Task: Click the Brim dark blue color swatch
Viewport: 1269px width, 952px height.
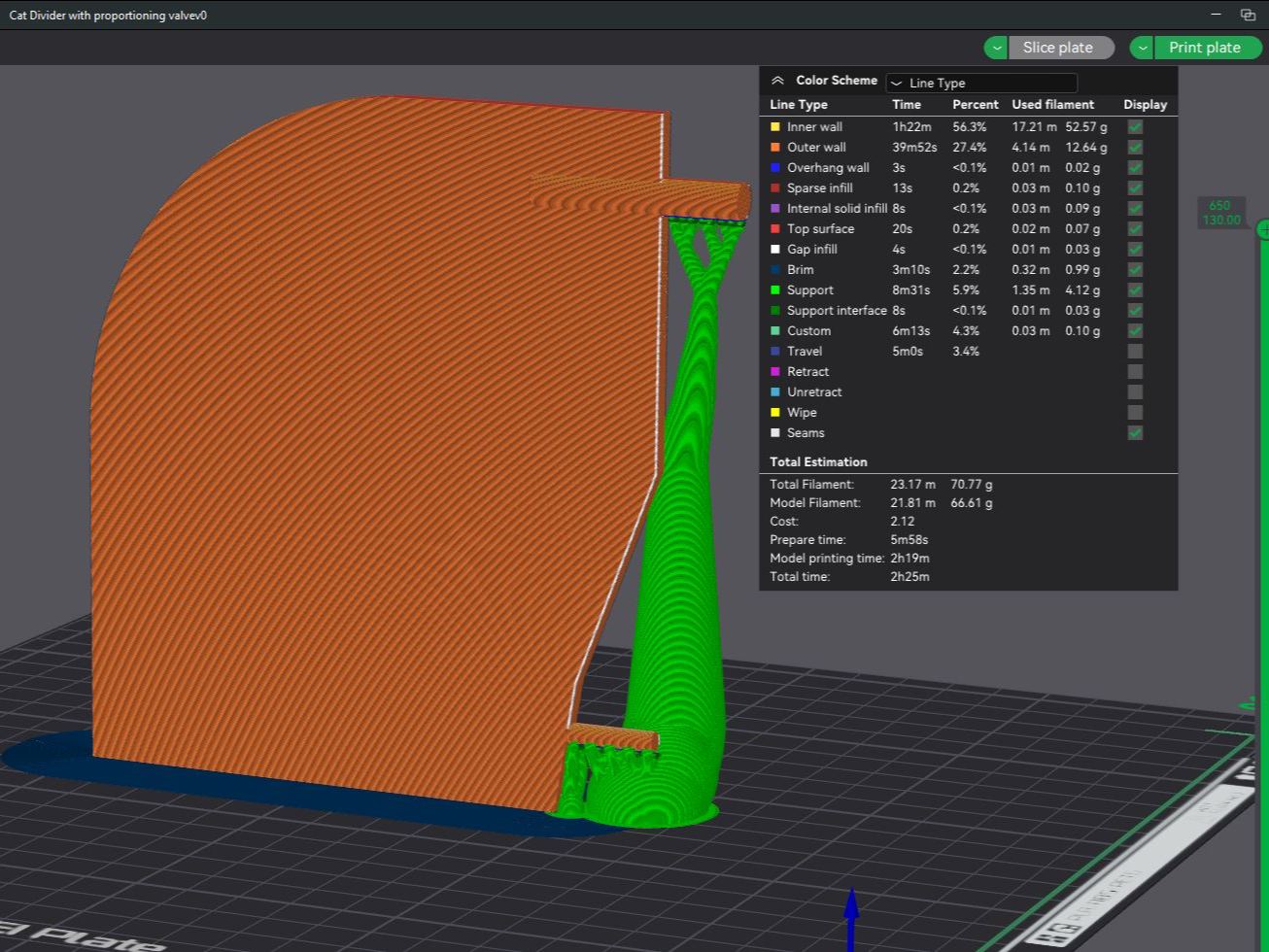Action: (x=775, y=270)
